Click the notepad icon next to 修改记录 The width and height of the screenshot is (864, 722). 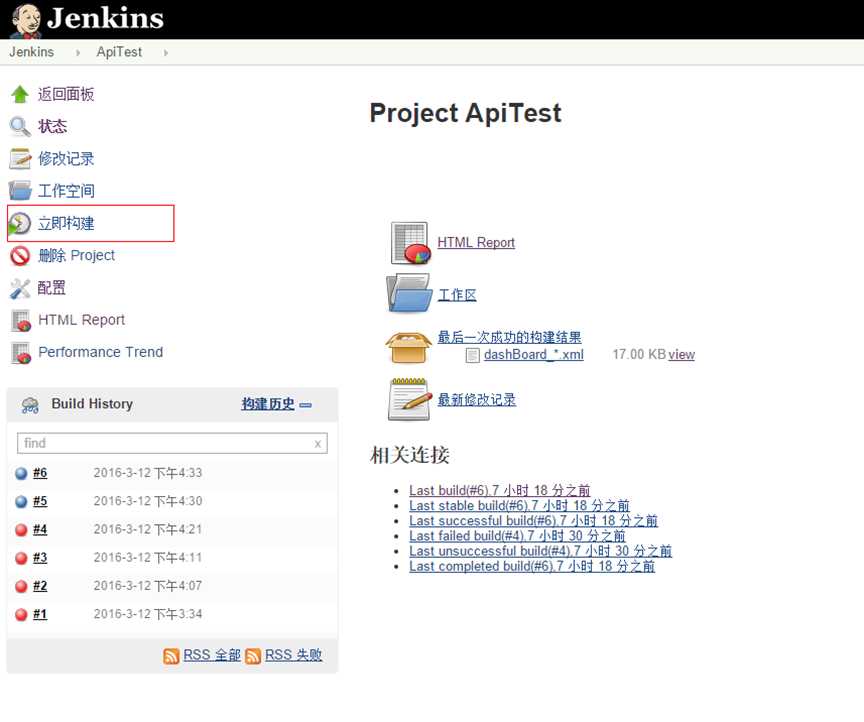click(20, 159)
